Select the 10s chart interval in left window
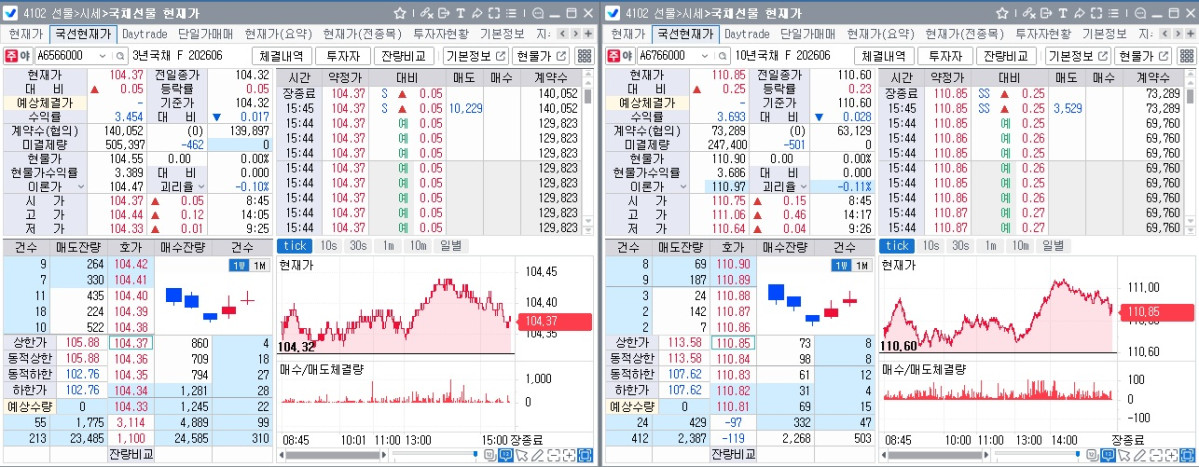Viewport: 1199px width, 467px height. pos(329,245)
